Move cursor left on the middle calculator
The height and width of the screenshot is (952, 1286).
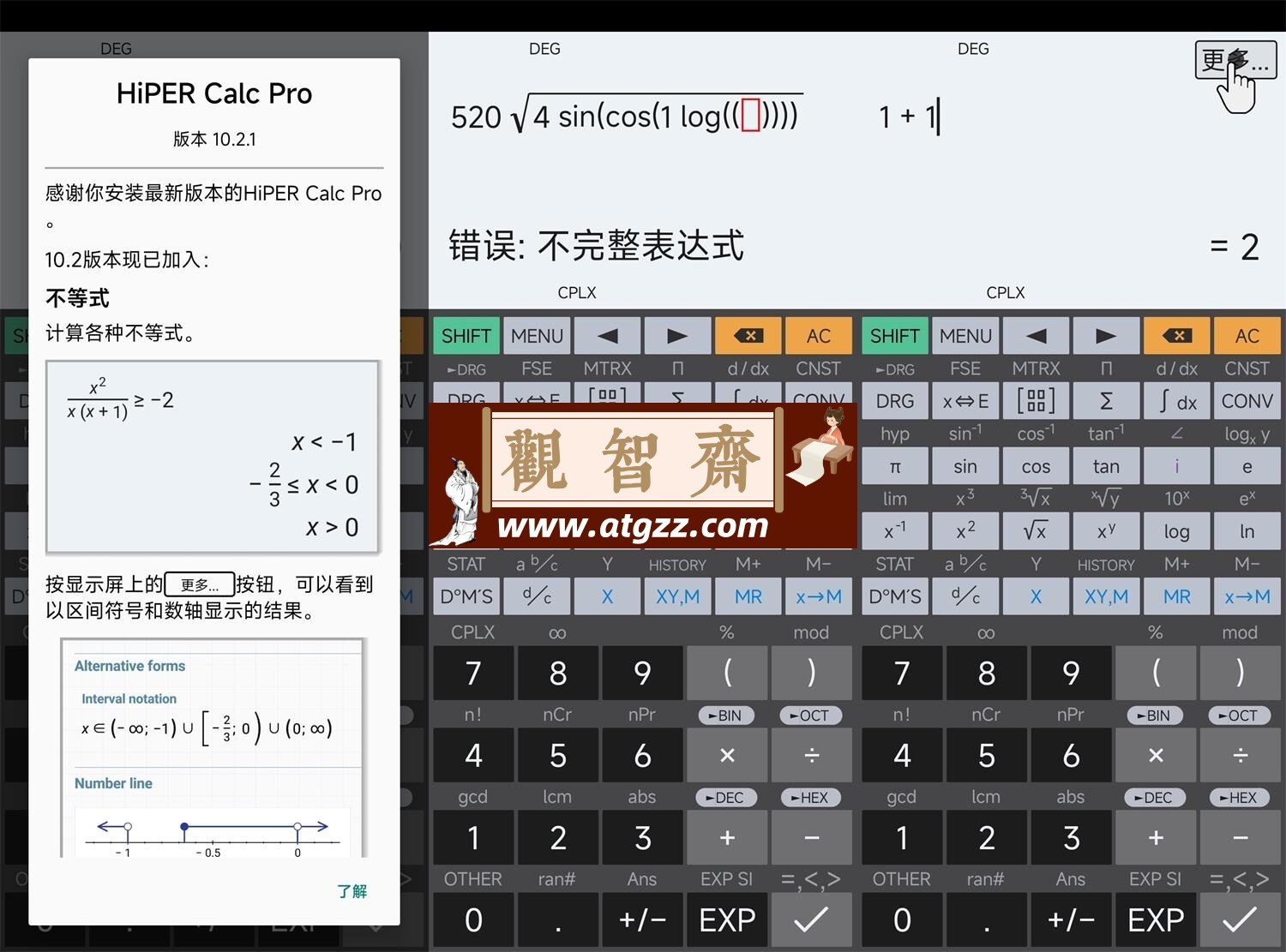click(607, 336)
